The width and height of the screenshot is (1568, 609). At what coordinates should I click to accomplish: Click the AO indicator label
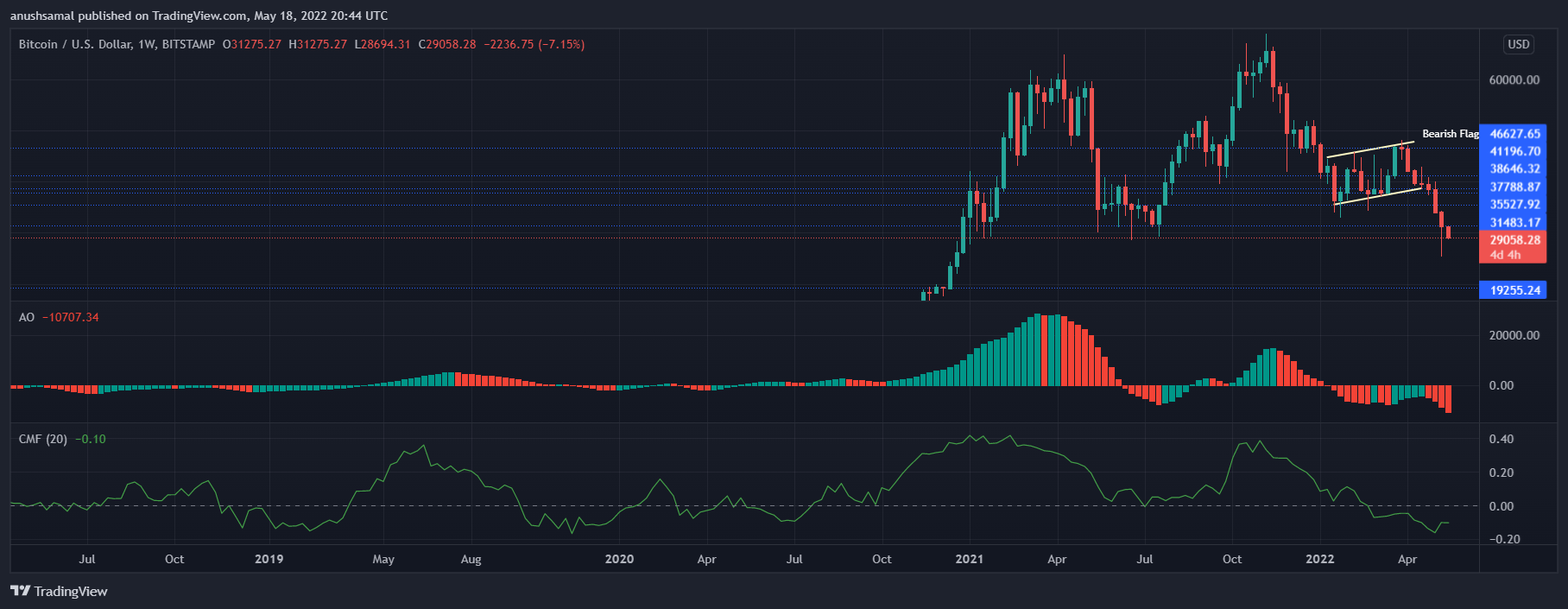click(27, 317)
